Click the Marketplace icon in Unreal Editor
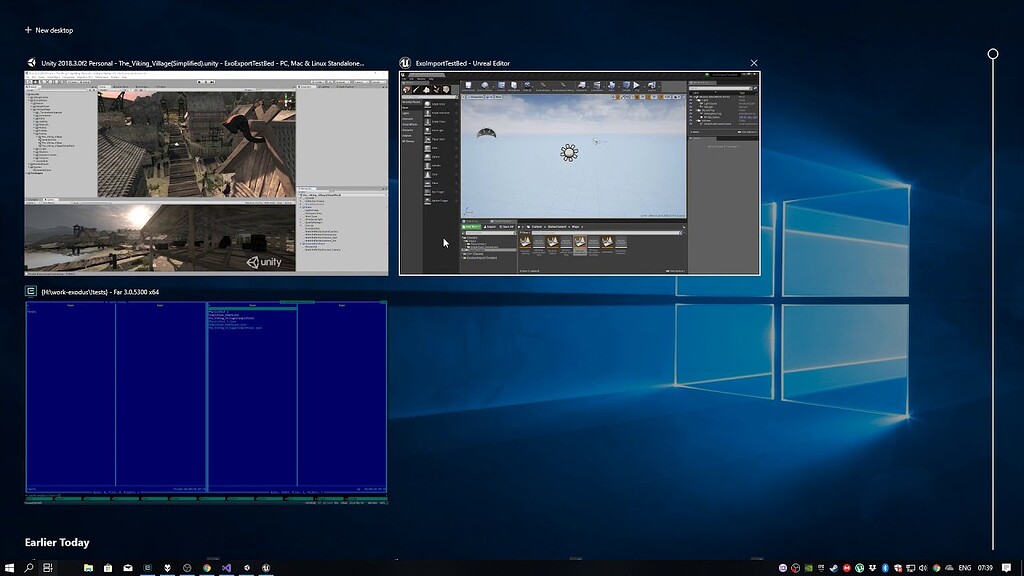Screen dimensions: 1024x576 coord(515,86)
